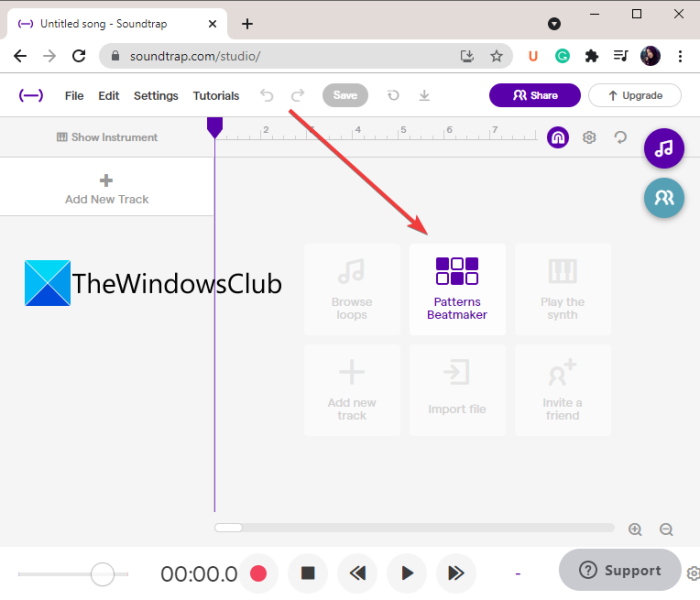Open the Settings menu
Image resolution: width=700 pixels, height=600 pixels.
(156, 96)
